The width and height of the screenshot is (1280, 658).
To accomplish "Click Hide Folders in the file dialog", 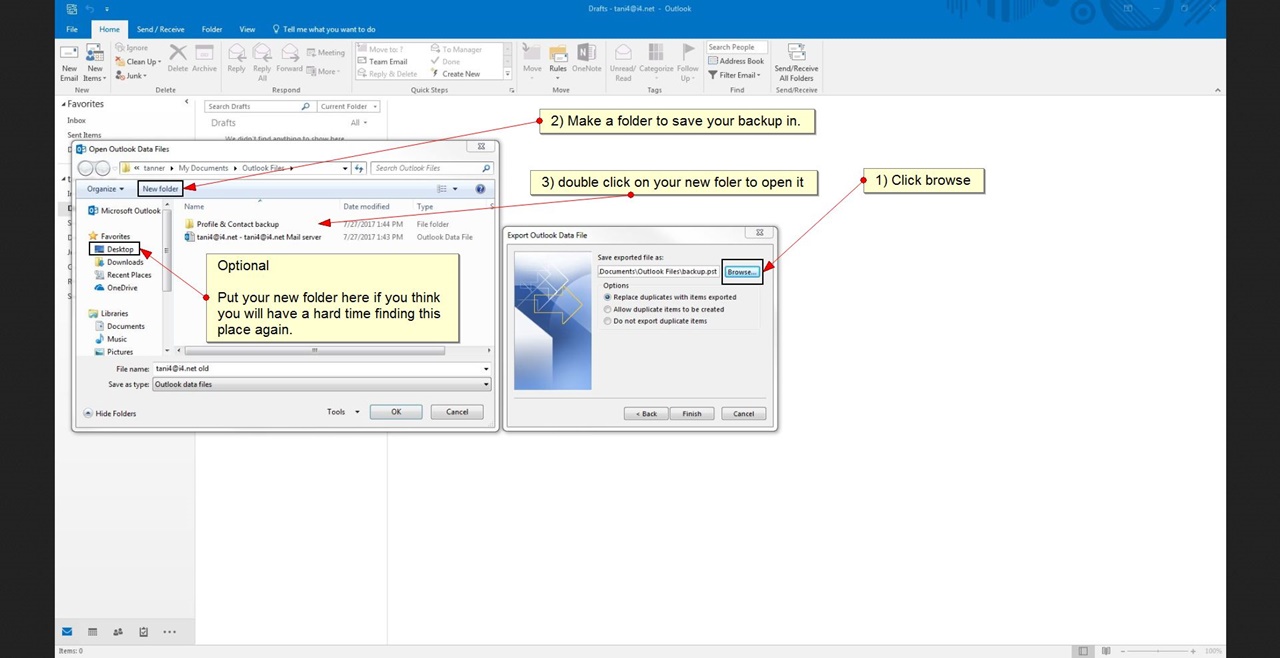I will (110, 413).
